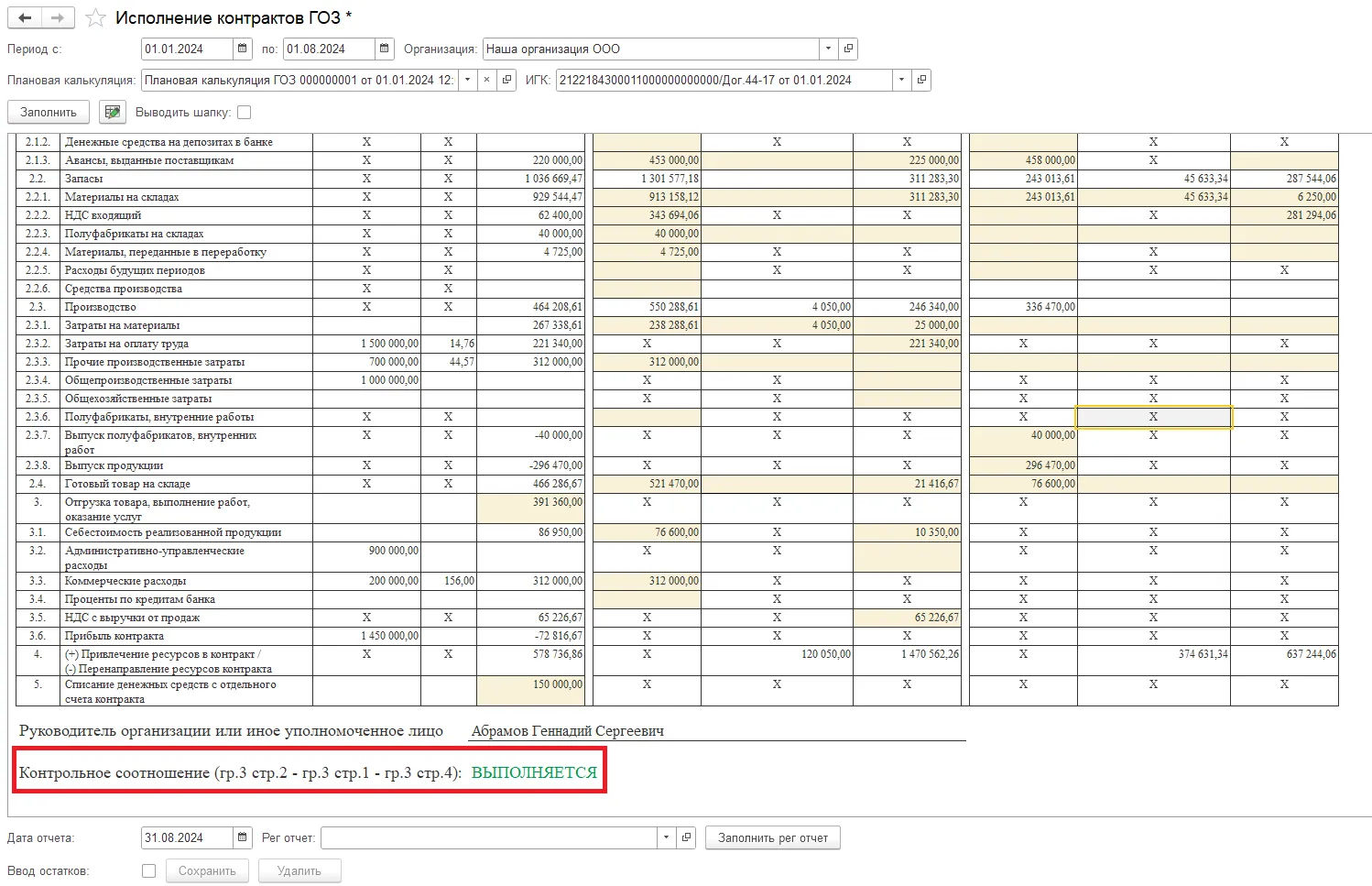Add form to favorites with star icon
The height and width of the screenshot is (886, 1372).
[x=95, y=18]
